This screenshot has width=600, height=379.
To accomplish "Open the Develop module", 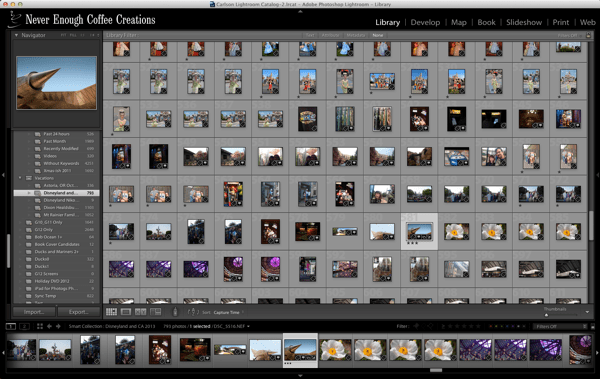I will click(x=425, y=23).
